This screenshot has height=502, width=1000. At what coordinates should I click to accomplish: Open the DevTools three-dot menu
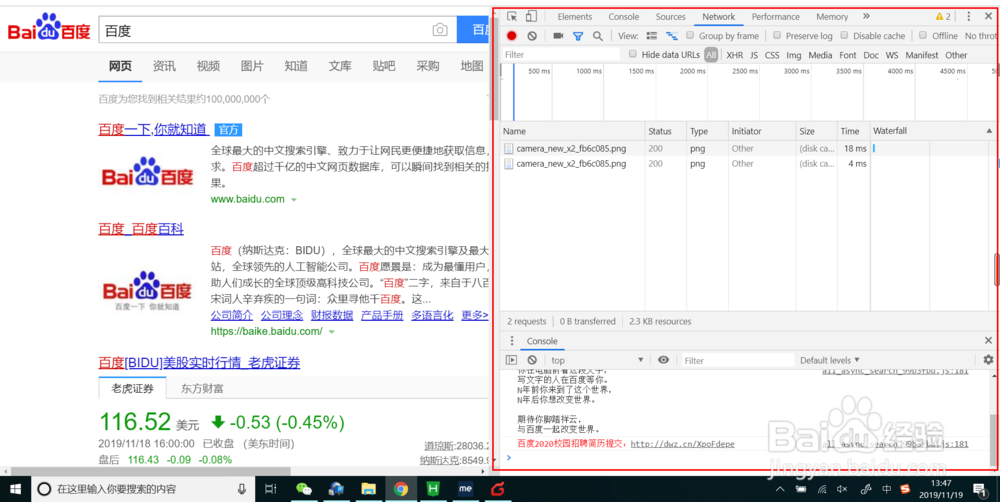969,17
